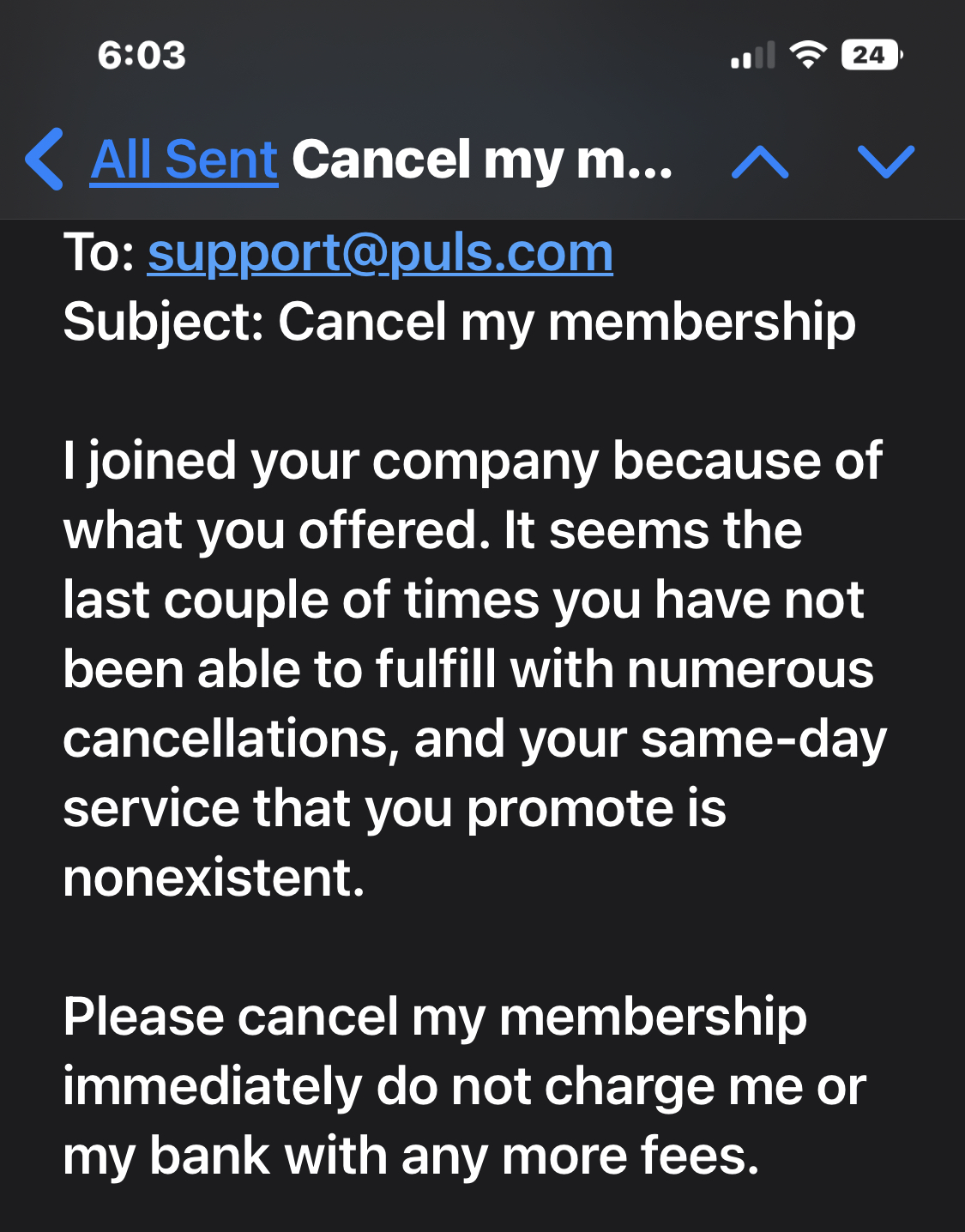Tap the back chevron arrow
Viewport: 965px width, 1232px height.
click(45, 160)
